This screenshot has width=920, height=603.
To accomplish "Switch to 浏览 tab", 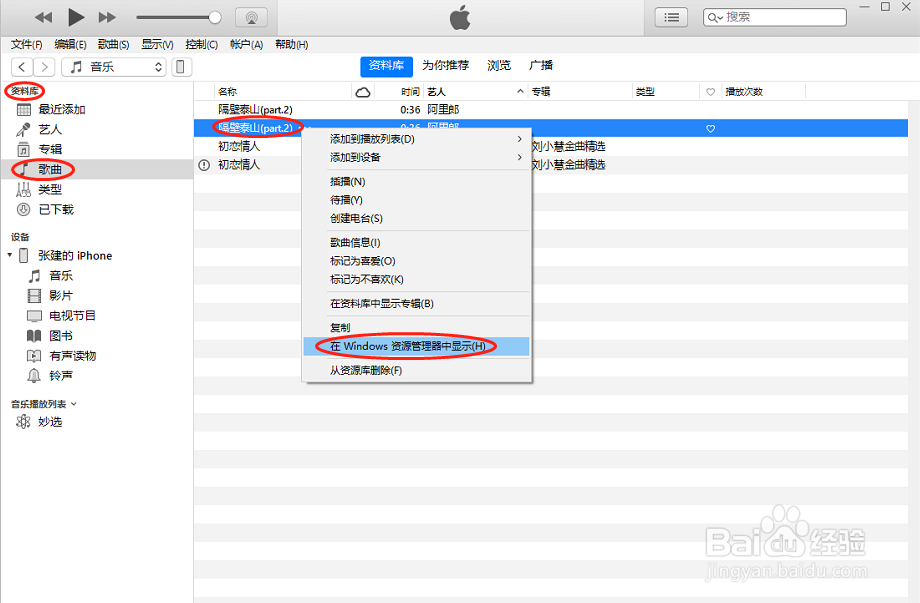I will 499,66.
